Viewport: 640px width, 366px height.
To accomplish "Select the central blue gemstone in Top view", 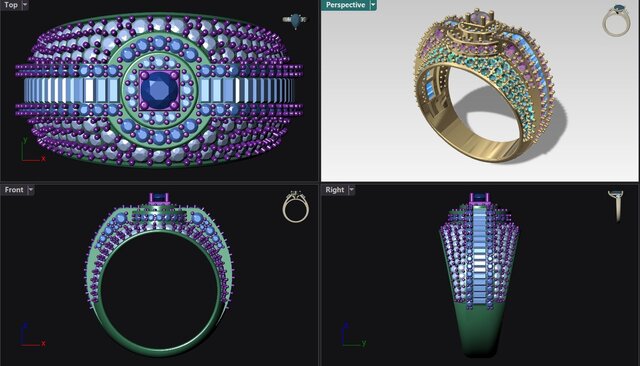I will (160, 90).
